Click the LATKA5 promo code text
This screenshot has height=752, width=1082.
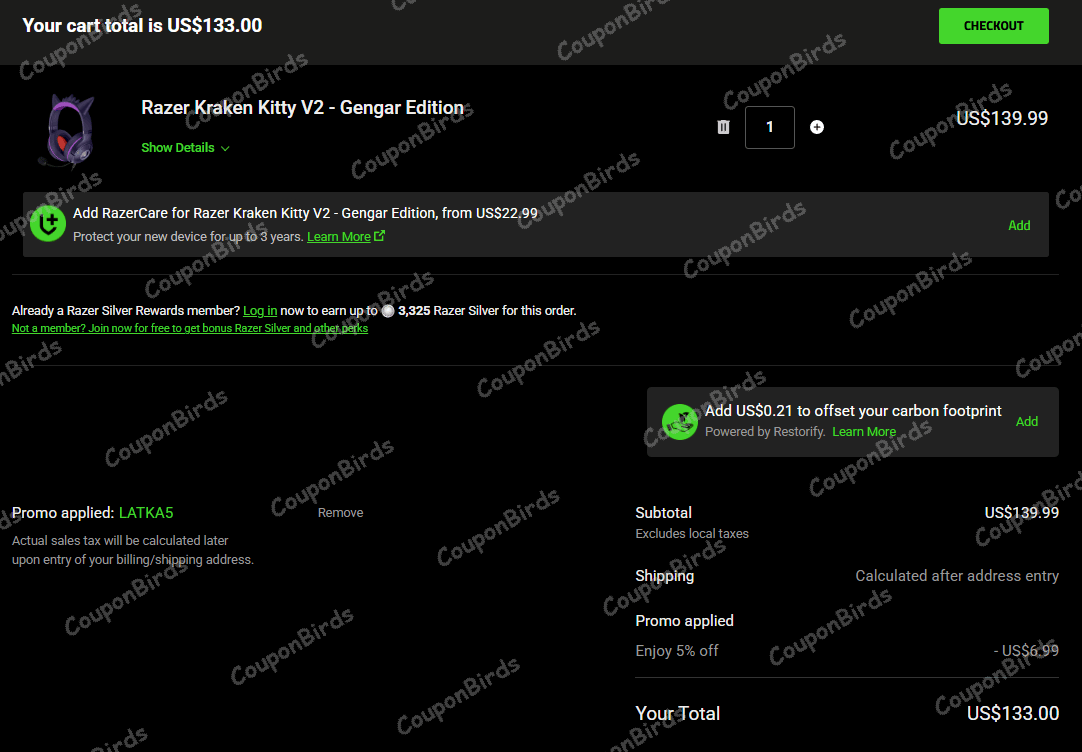click(x=146, y=513)
